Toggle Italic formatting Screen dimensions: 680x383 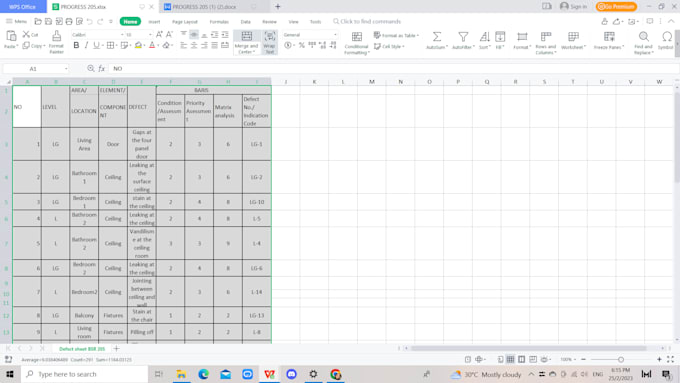[x=86, y=45]
